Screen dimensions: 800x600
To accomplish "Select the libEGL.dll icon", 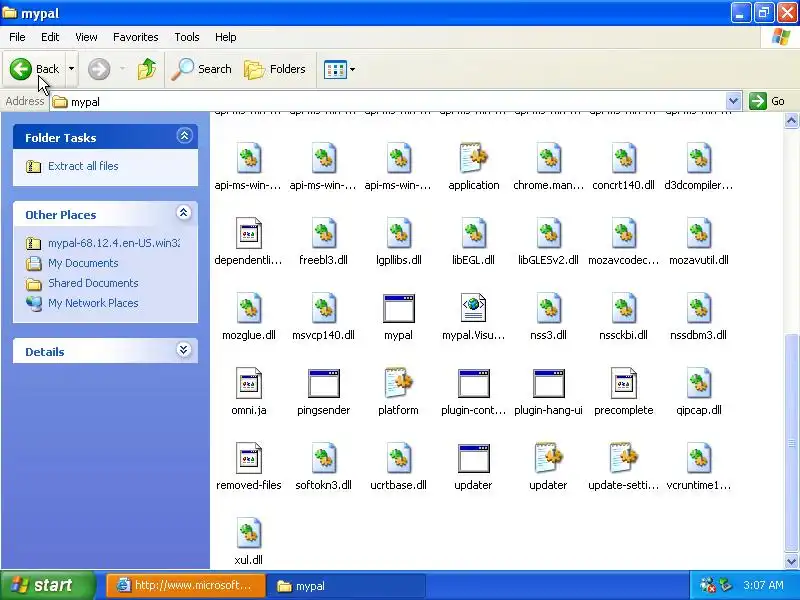I will [x=473, y=233].
